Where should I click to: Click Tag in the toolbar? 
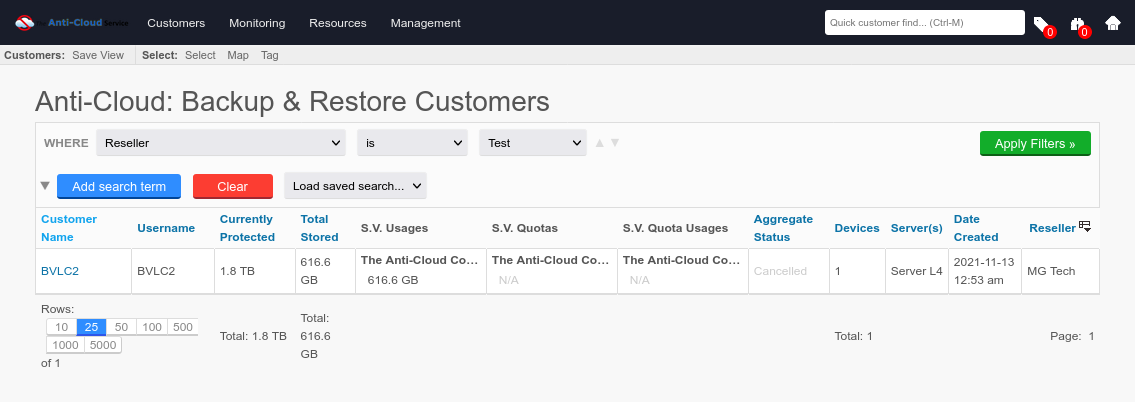coord(269,55)
